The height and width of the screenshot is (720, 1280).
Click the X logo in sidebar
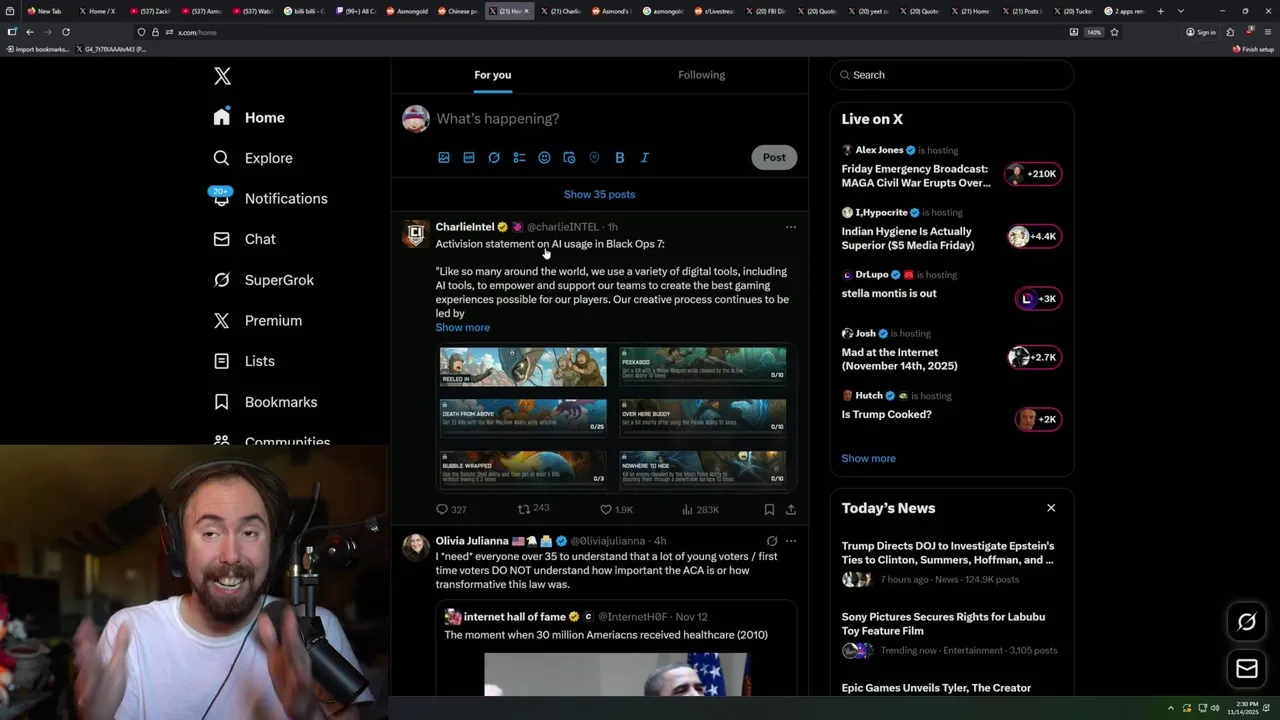[x=222, y=76]
